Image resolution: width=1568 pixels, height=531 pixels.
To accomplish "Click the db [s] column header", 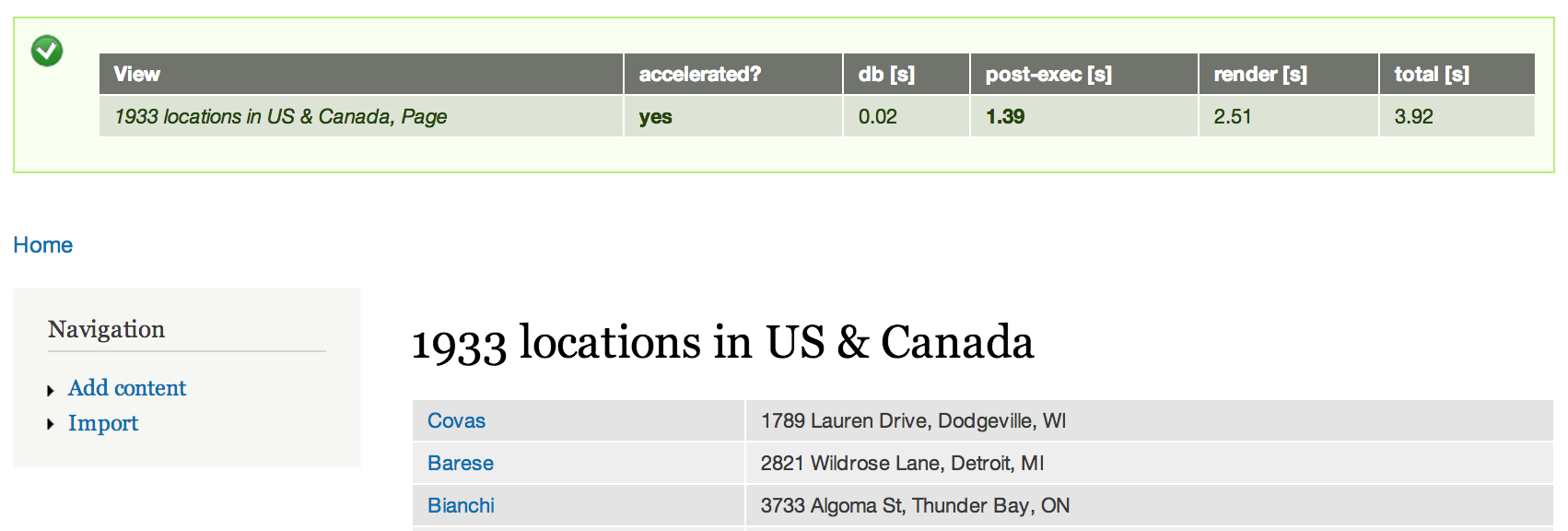I will coord(907,74).
